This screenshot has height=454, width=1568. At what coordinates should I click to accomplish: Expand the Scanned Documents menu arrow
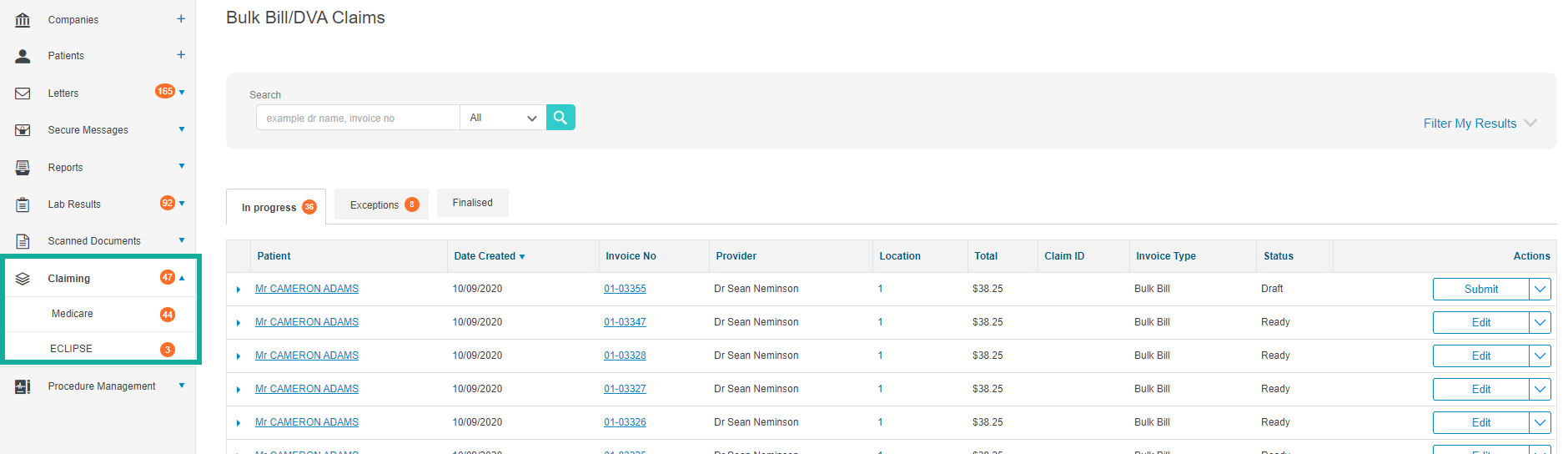[x=182, y=240]
